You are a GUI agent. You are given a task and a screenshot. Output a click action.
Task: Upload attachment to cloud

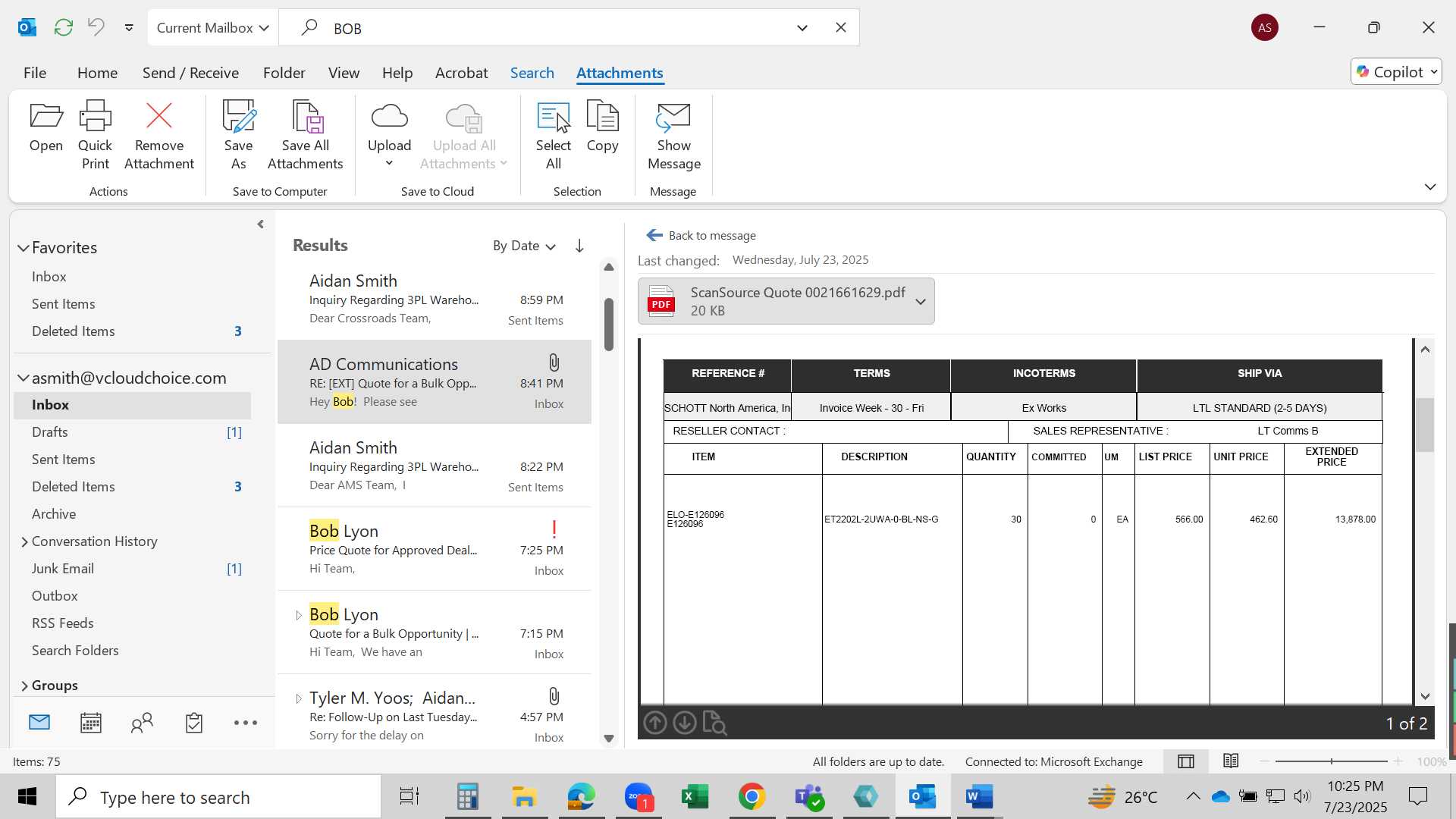(x=389, y=136)
